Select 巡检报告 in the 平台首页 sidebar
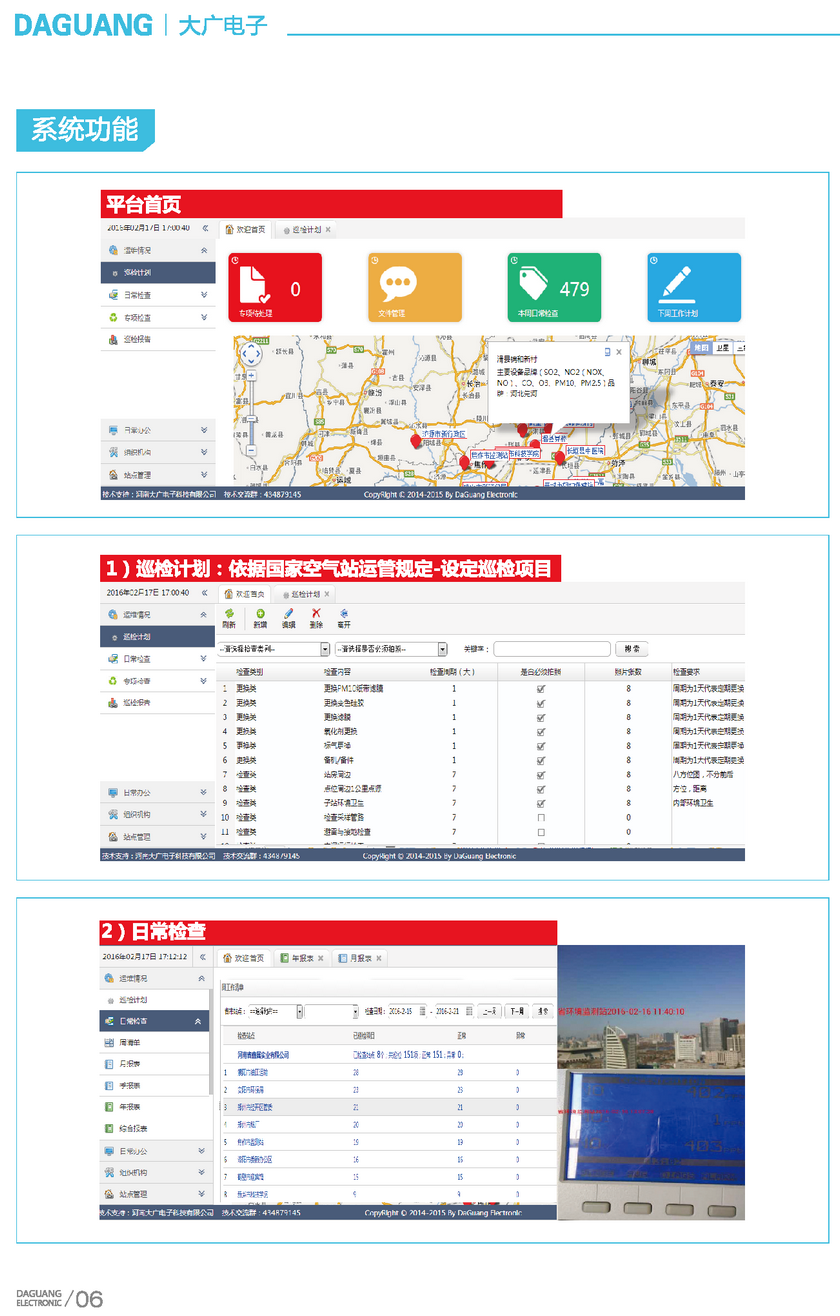 pos(158,340)
